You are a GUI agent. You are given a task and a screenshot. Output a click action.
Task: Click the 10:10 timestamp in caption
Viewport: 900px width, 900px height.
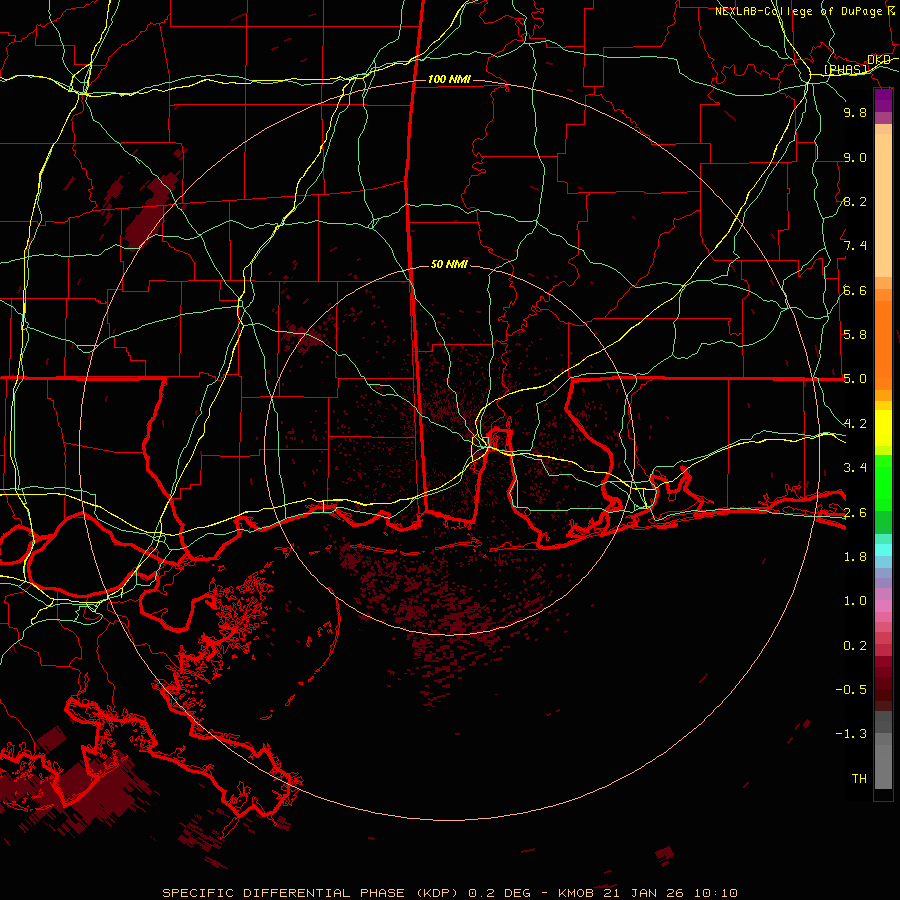tap(716, 893)
